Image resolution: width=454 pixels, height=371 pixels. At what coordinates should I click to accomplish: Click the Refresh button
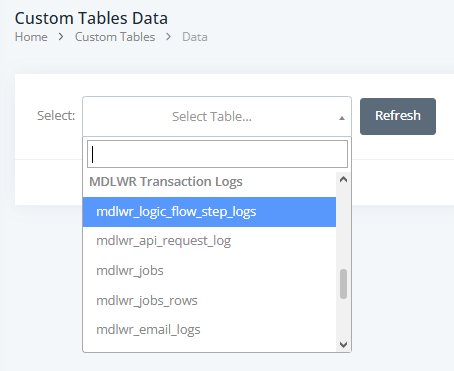(398, 116)
